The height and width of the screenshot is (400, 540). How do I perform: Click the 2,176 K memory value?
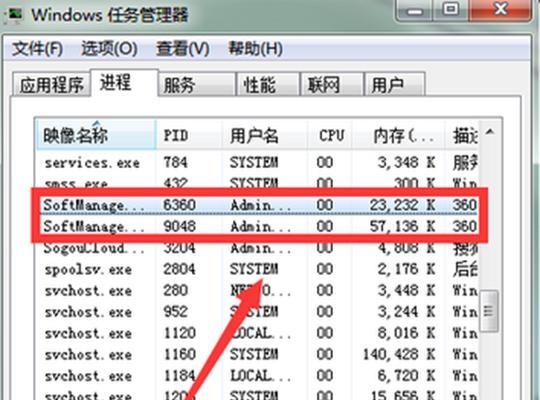[406, 269]
